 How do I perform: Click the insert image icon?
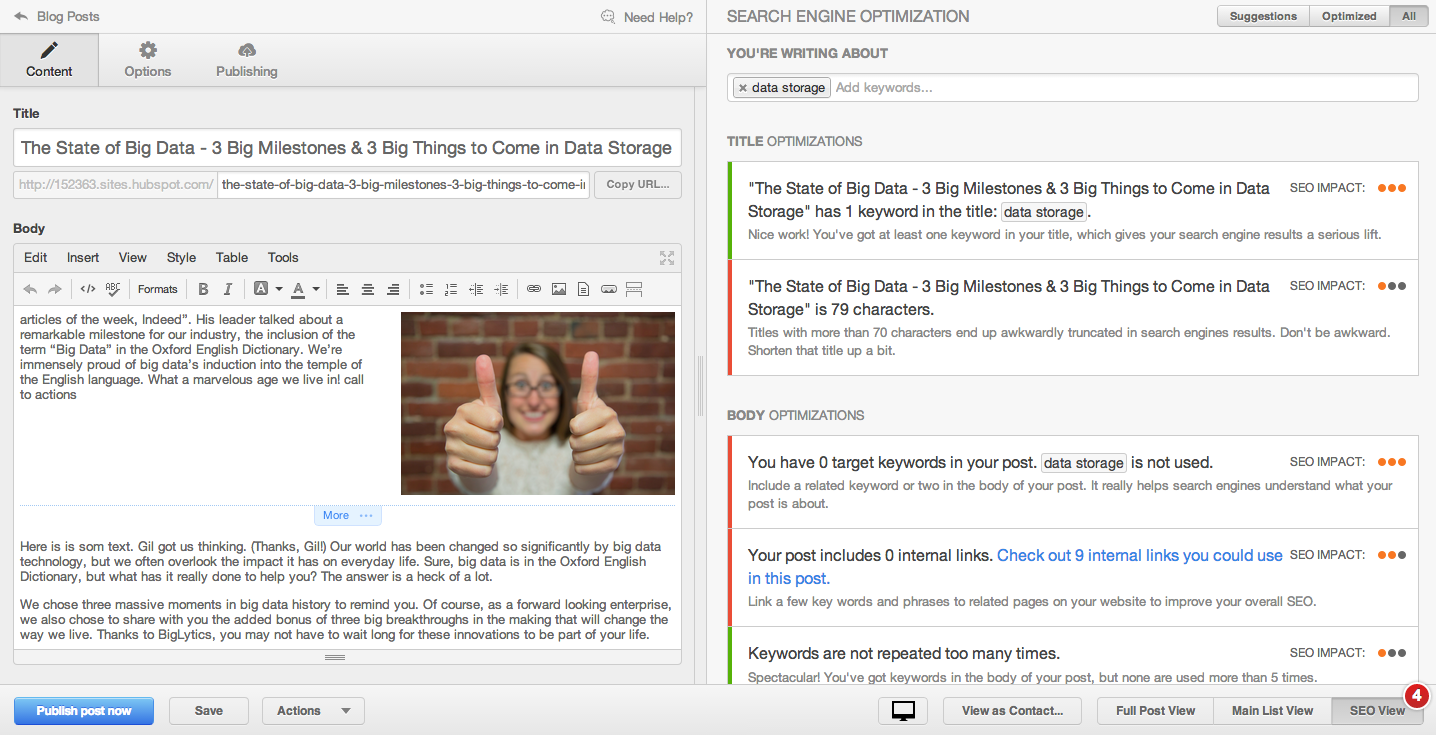pyautogui.click(x=559, y=289)
